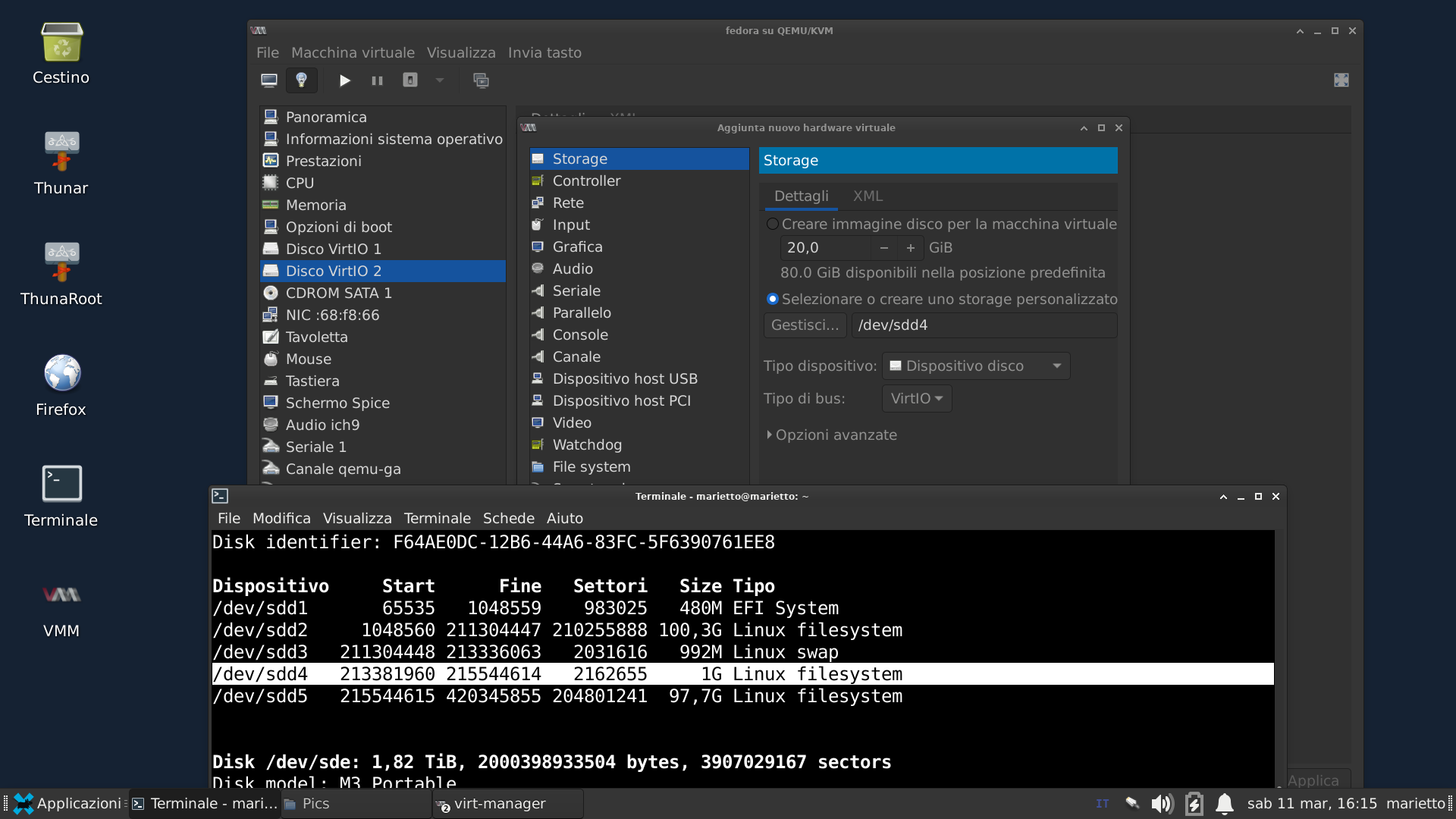Screen dimensions: 1456x819
Task: Select the NIC :68:f8:66 network device
Action: [383, 315]
